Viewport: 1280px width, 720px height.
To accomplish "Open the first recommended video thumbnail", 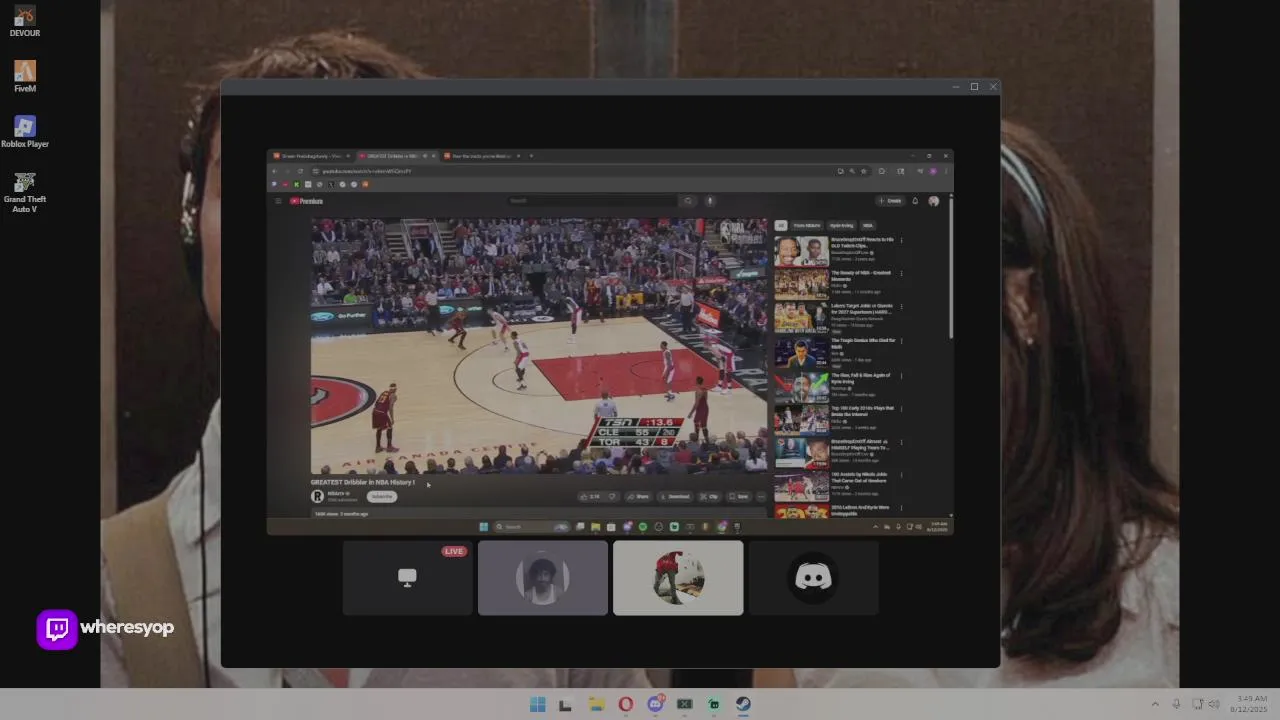I will click(x=801, y=251).
